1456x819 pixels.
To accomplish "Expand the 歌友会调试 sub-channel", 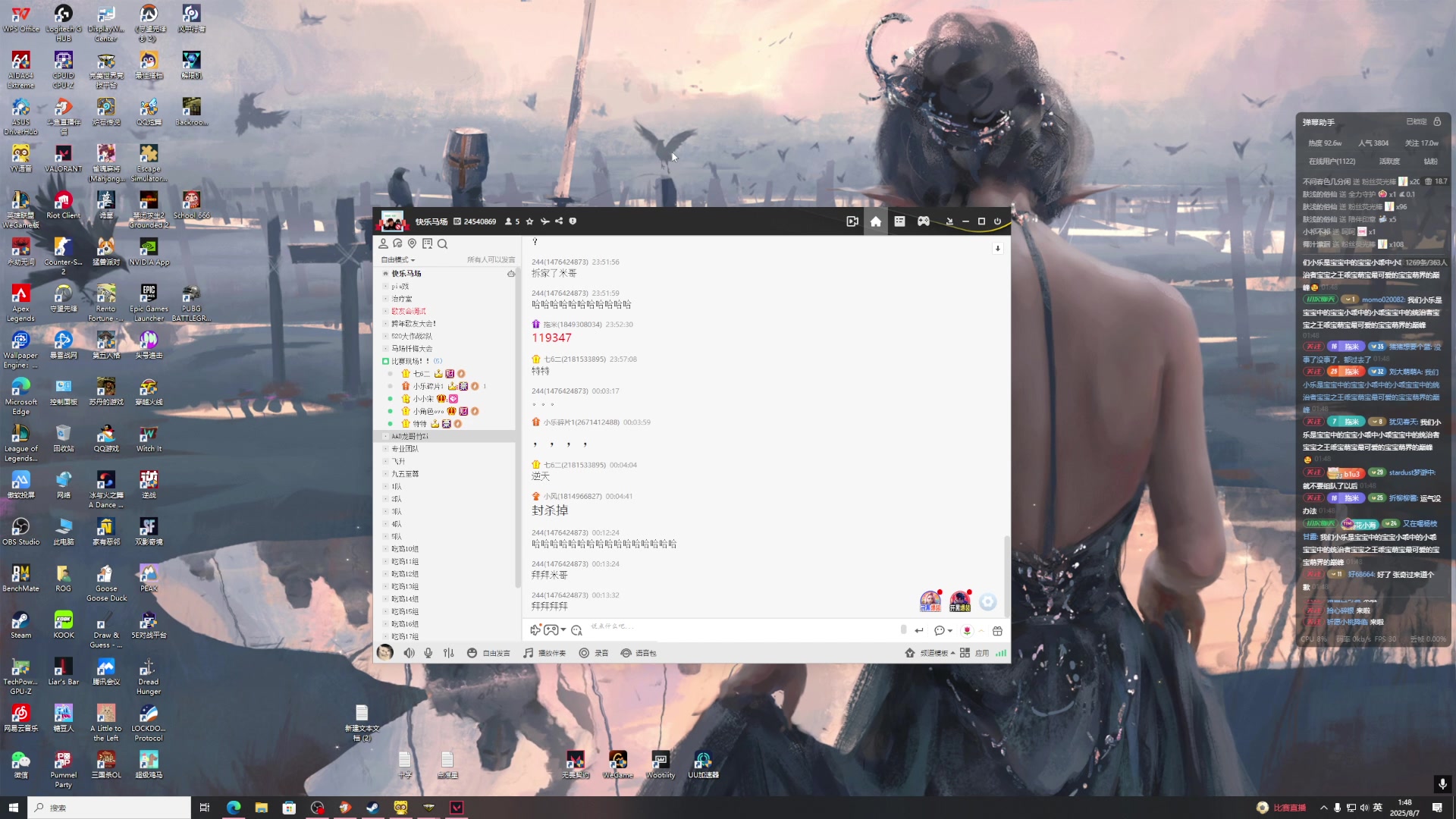I will [x=385, y=311].
